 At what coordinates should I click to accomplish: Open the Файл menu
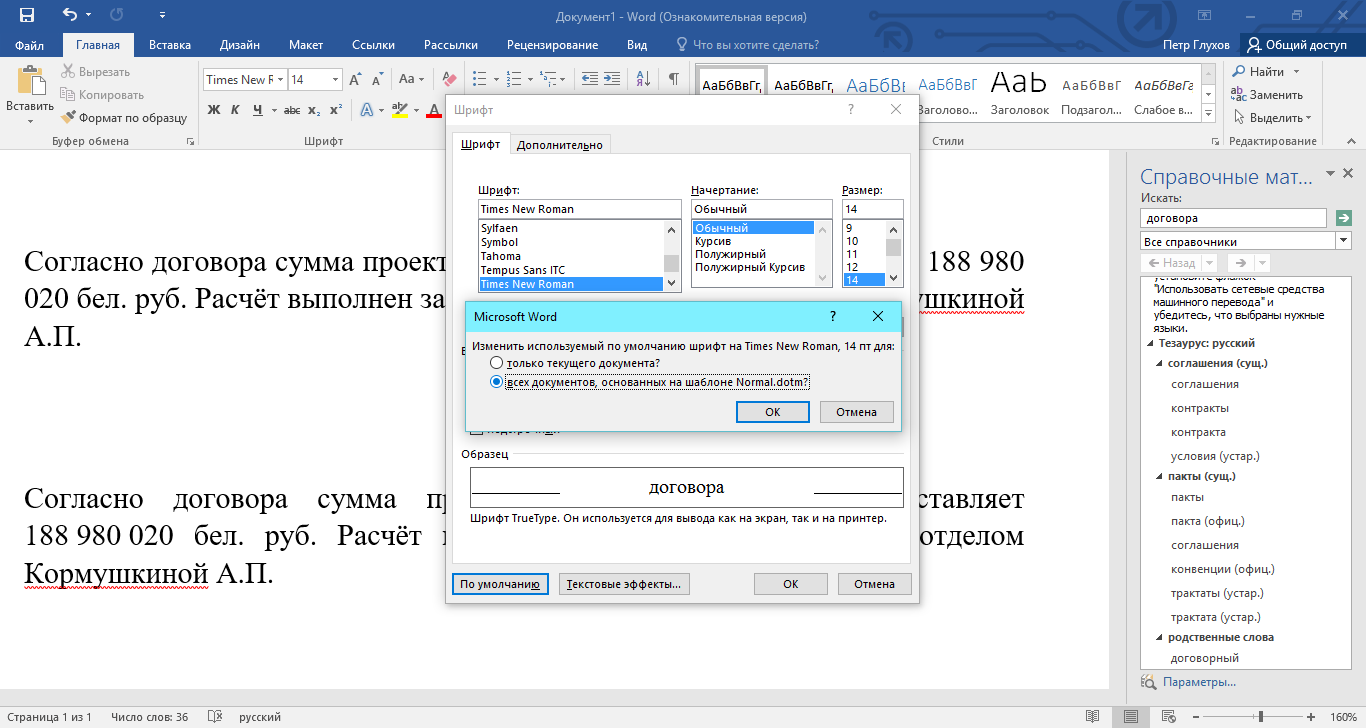[30, 45]
